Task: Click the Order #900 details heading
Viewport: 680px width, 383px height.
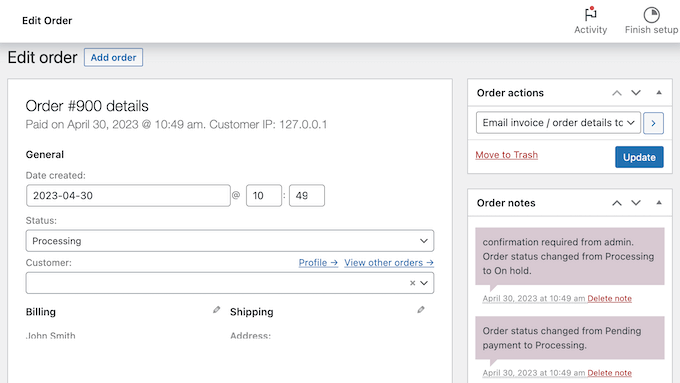Action: pyautogui.click(x=87, y=106)
